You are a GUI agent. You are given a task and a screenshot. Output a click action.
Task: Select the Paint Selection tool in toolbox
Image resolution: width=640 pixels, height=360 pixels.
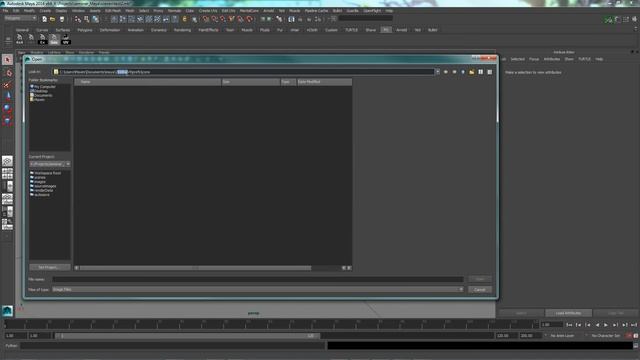(7, 84)
